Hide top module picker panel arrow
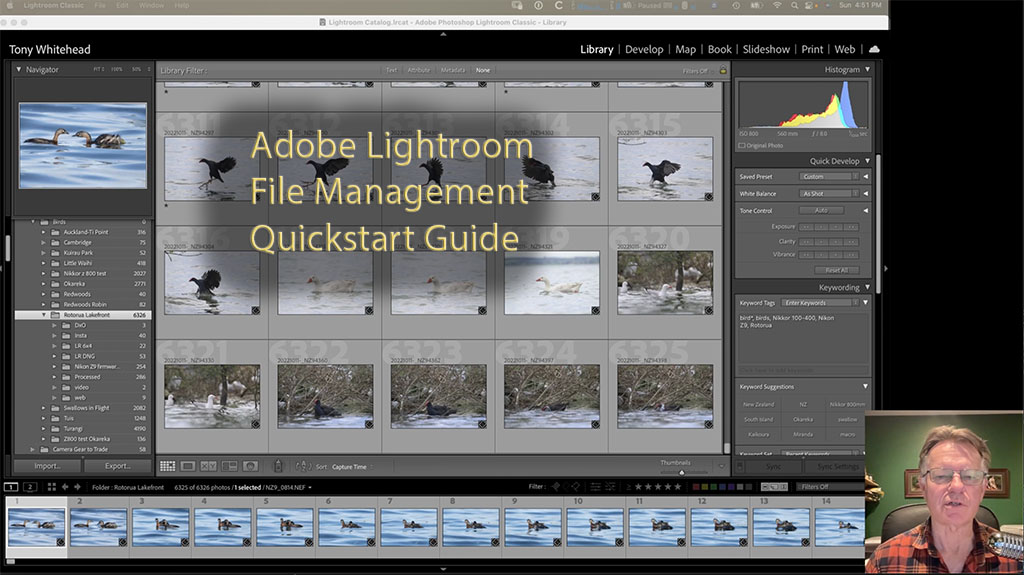Screen dimensions: 1024x575 click(443, 34)
